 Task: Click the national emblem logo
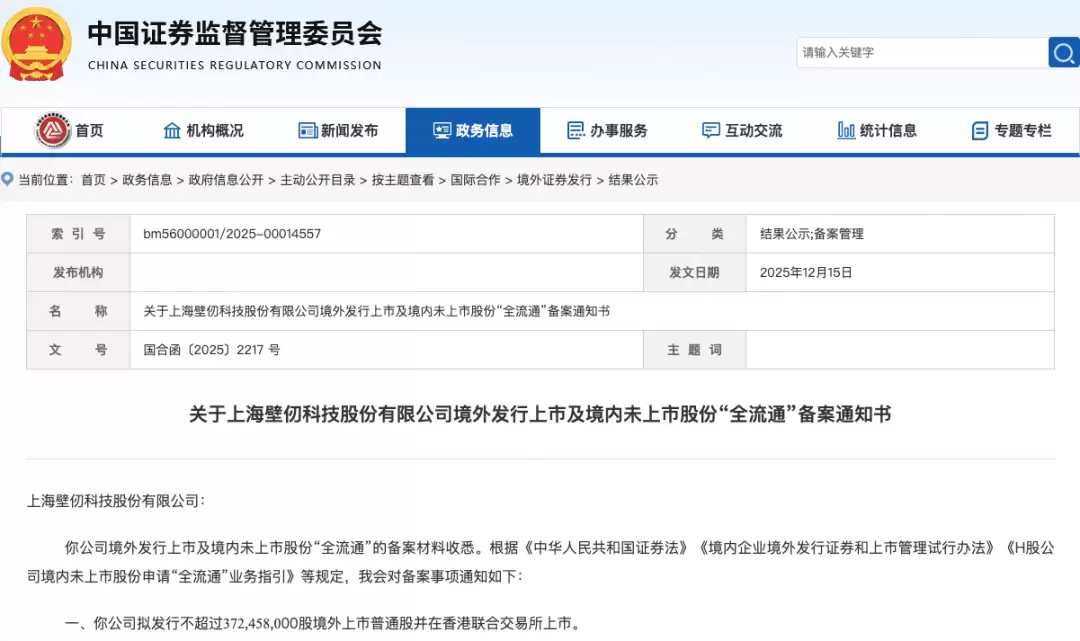(37, 45)
